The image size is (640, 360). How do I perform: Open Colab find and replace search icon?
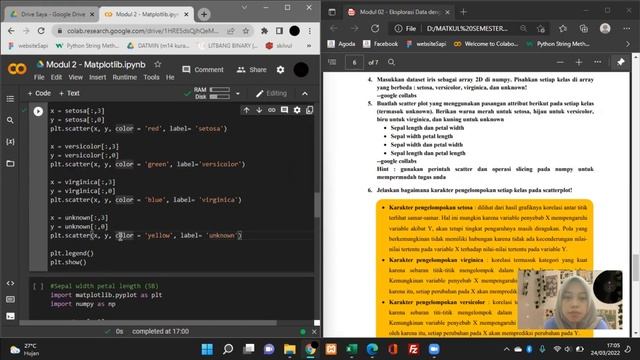(10, 120)
